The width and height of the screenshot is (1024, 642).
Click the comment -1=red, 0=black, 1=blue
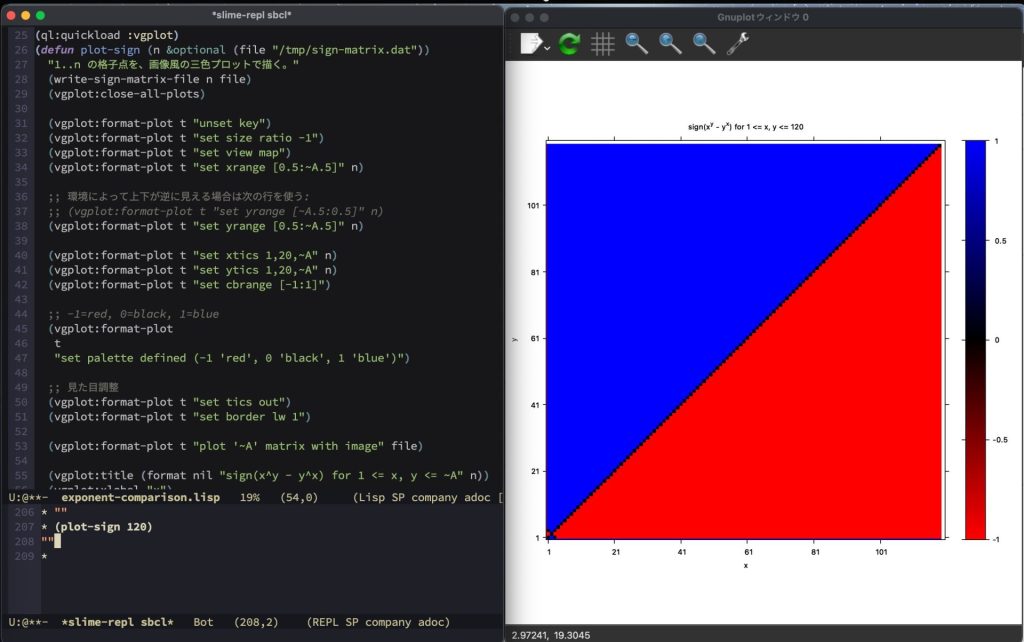133,314
